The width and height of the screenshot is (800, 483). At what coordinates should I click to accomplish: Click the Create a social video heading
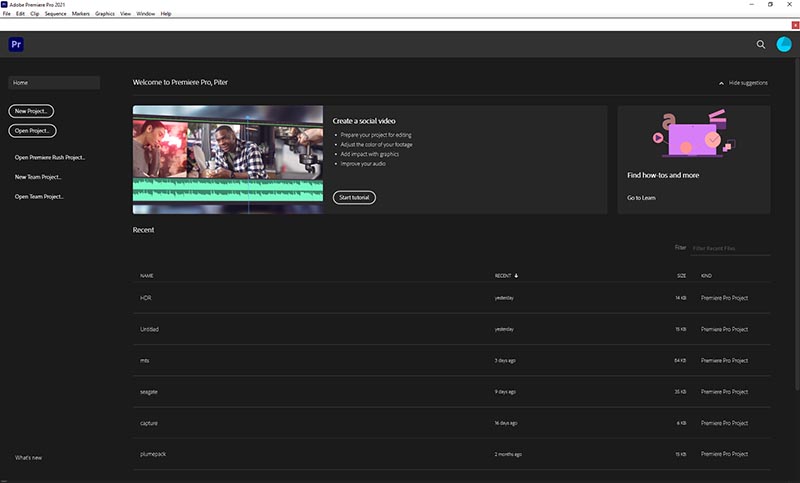tap(364, 121)
